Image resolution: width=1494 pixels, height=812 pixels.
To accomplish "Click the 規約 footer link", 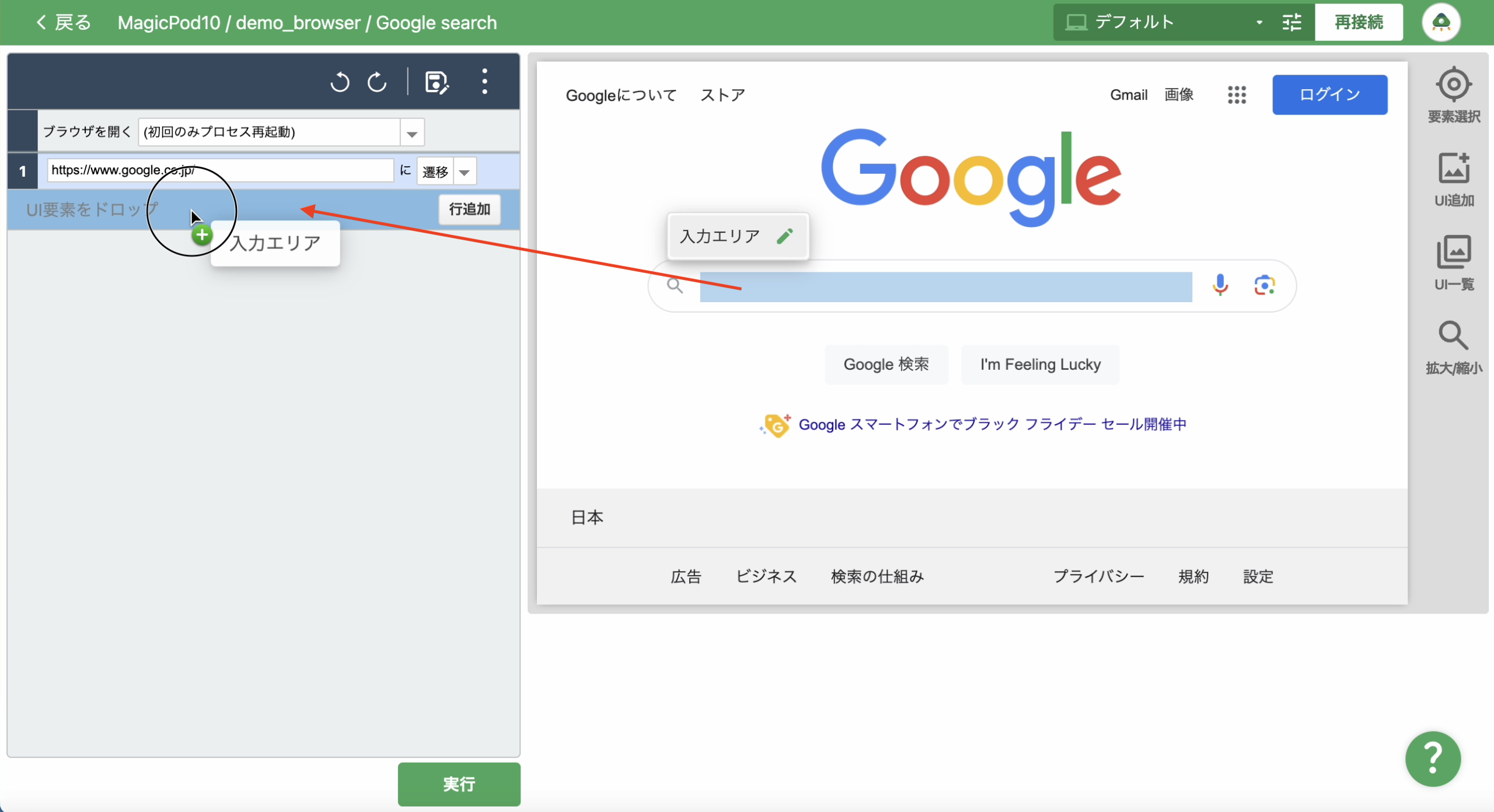I will [x=1193, y=576].
